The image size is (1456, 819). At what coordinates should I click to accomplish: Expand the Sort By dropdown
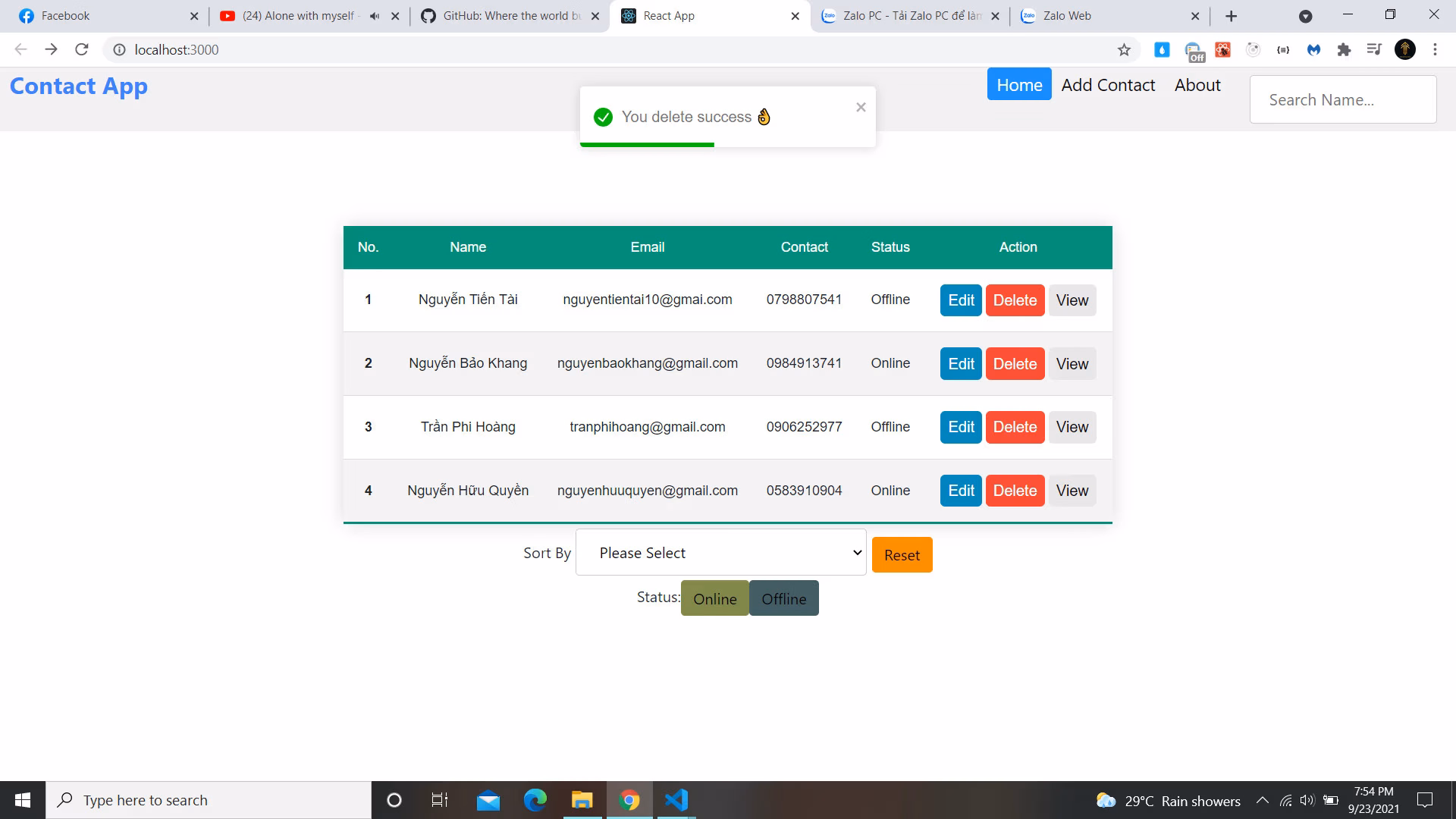coord(720,553)
